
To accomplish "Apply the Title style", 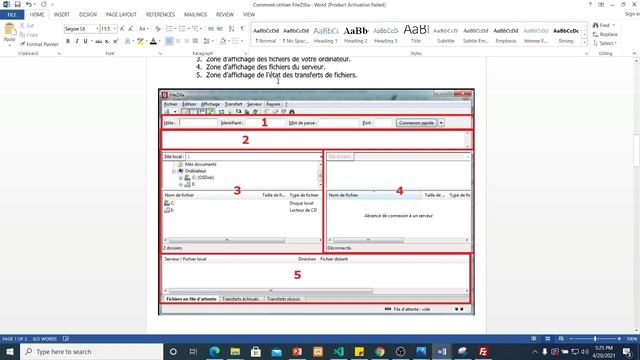I will tap(416, 35).
